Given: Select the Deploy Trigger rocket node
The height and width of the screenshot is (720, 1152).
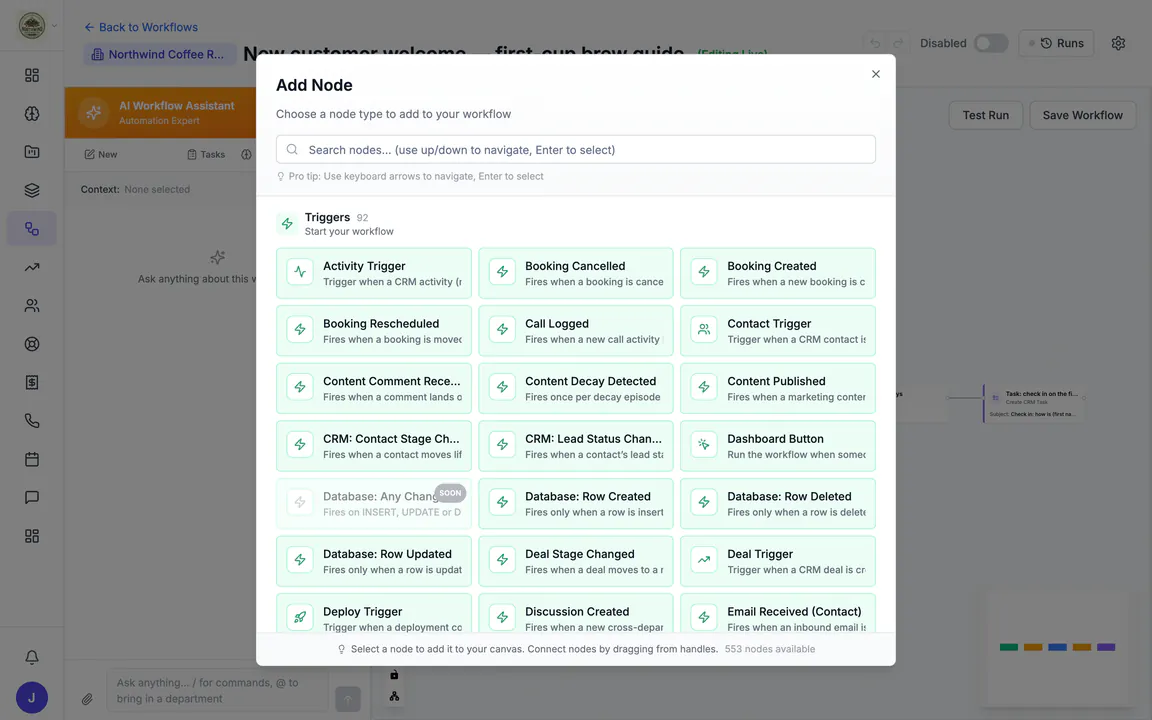Looking at the screenshot, I should (x=374, y=613).
